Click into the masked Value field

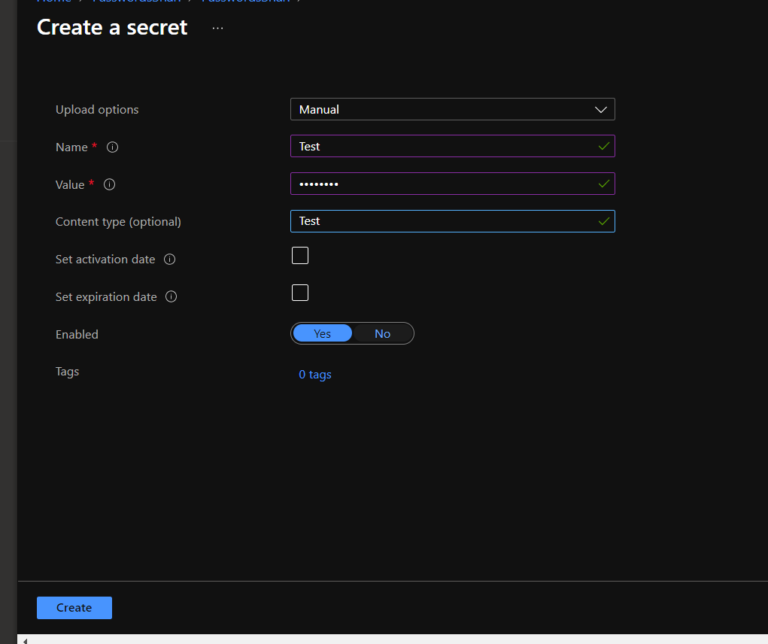pos(440,184)
